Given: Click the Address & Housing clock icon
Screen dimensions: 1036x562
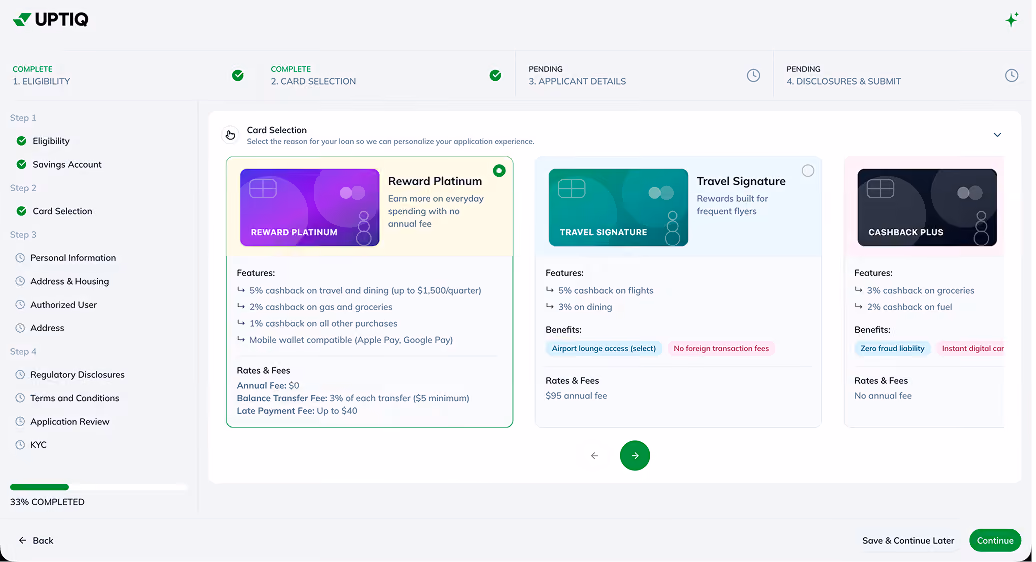Looking at the screenshot, I should tap(20, 281).
